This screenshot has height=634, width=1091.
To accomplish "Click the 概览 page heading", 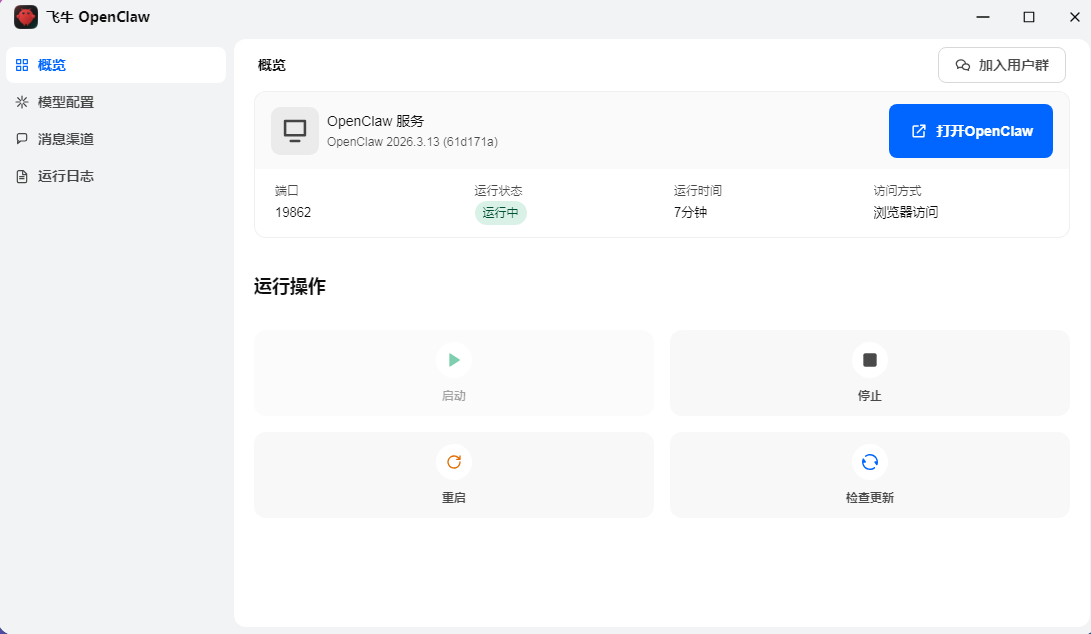I will coord(271,65).
